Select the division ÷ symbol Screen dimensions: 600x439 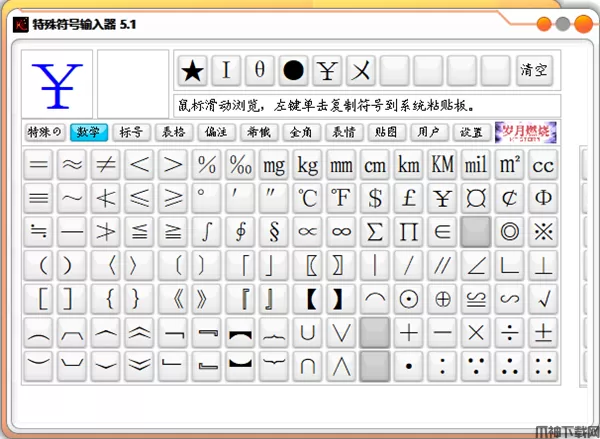pos(510,333)
